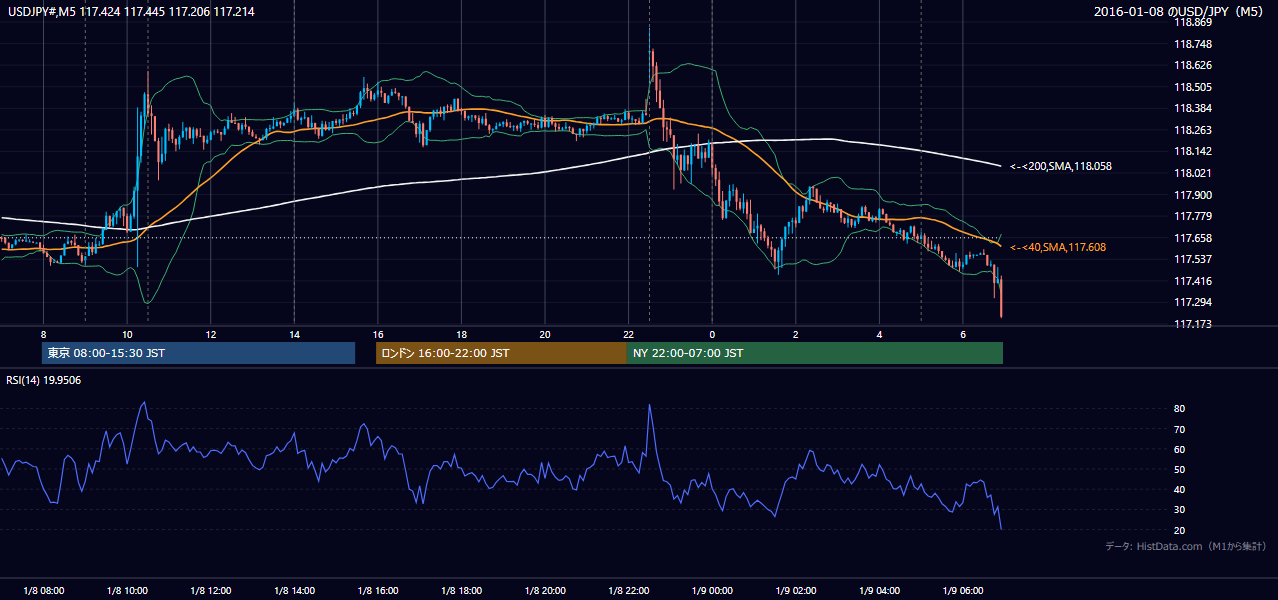
Task: Click the 118.142 price axis value
Action: (x=1193, y=151)
